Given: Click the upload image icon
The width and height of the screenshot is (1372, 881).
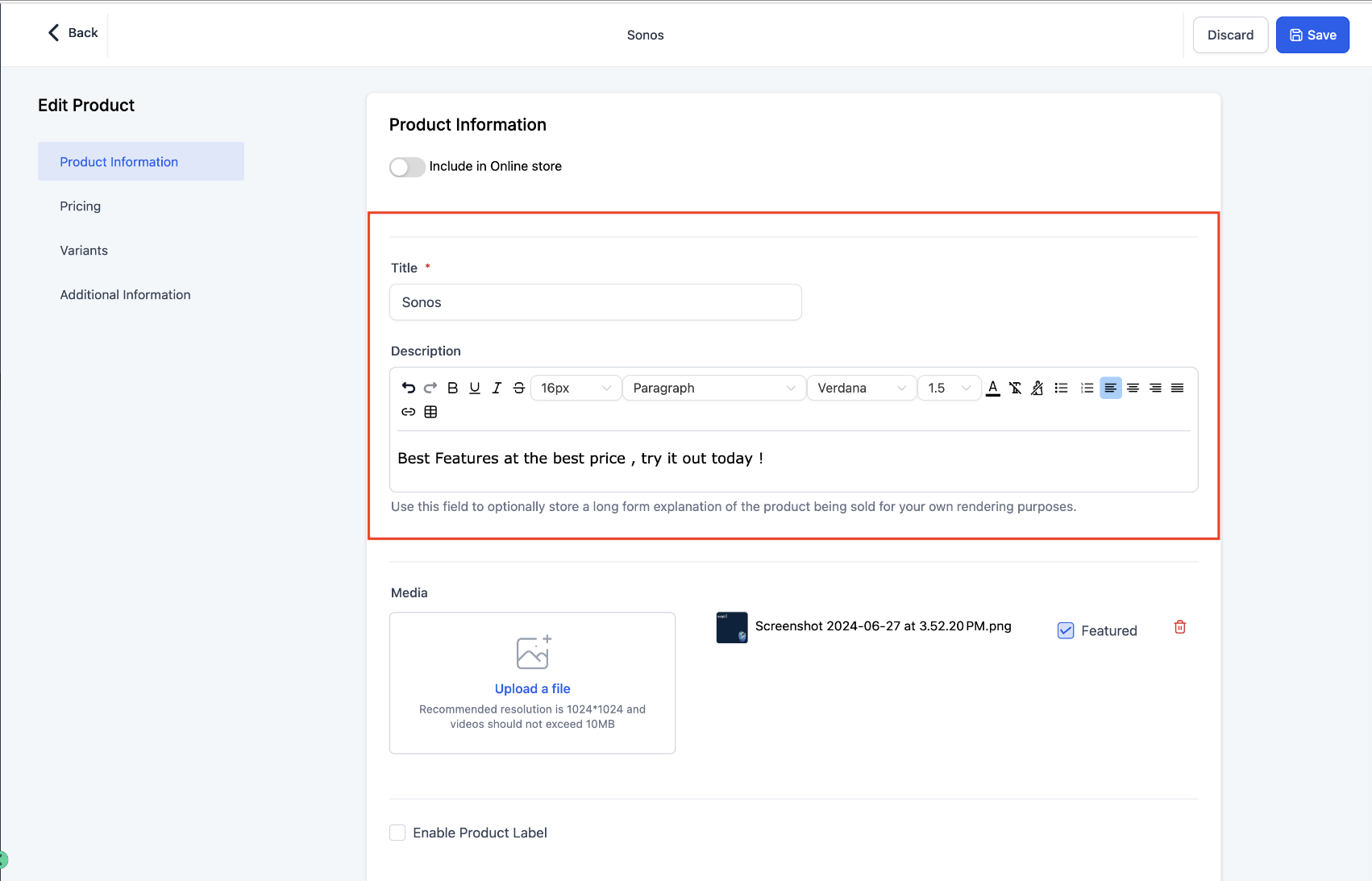Looking at the screenshot, I should point(533,652).
